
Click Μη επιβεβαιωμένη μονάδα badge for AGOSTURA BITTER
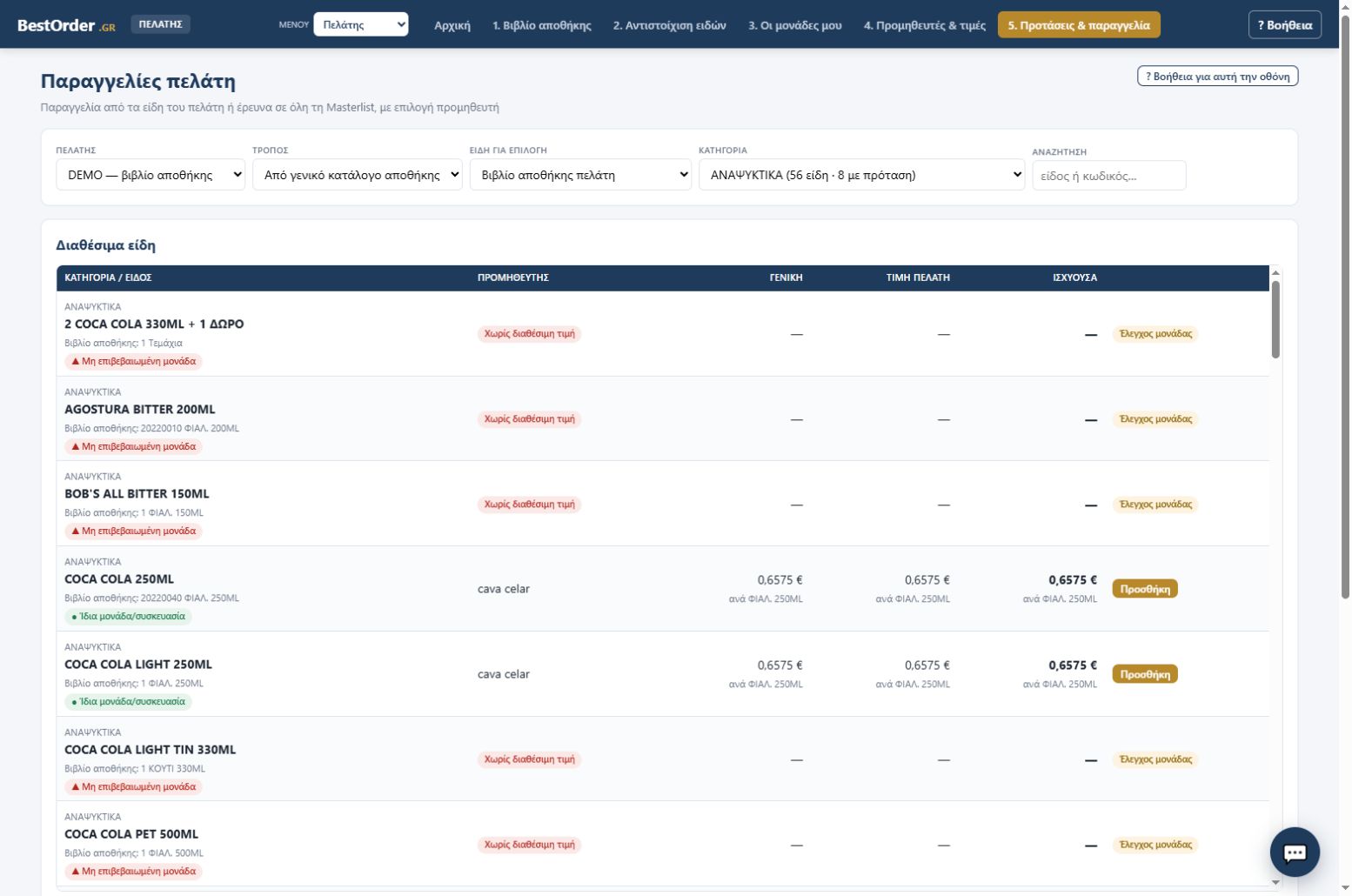coord(133,446)
